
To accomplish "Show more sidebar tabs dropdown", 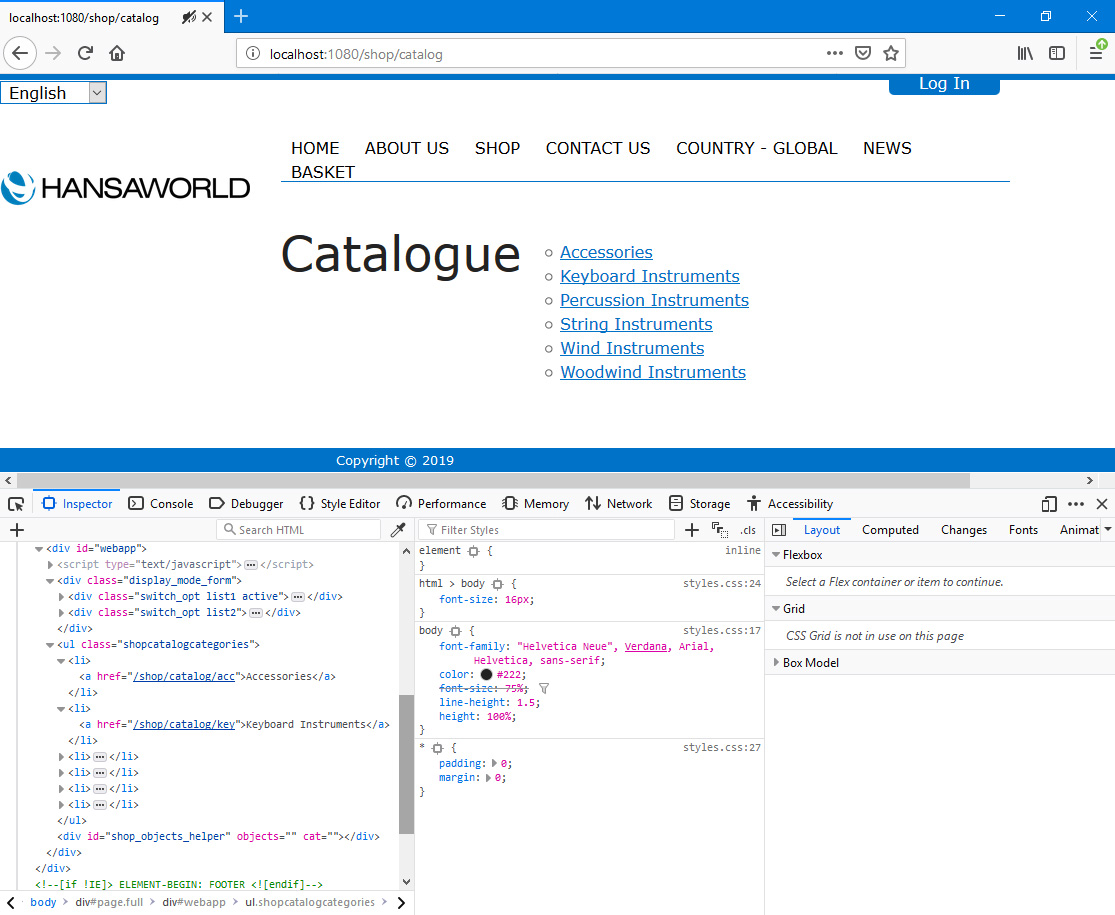I will [x=1107, y=530].
